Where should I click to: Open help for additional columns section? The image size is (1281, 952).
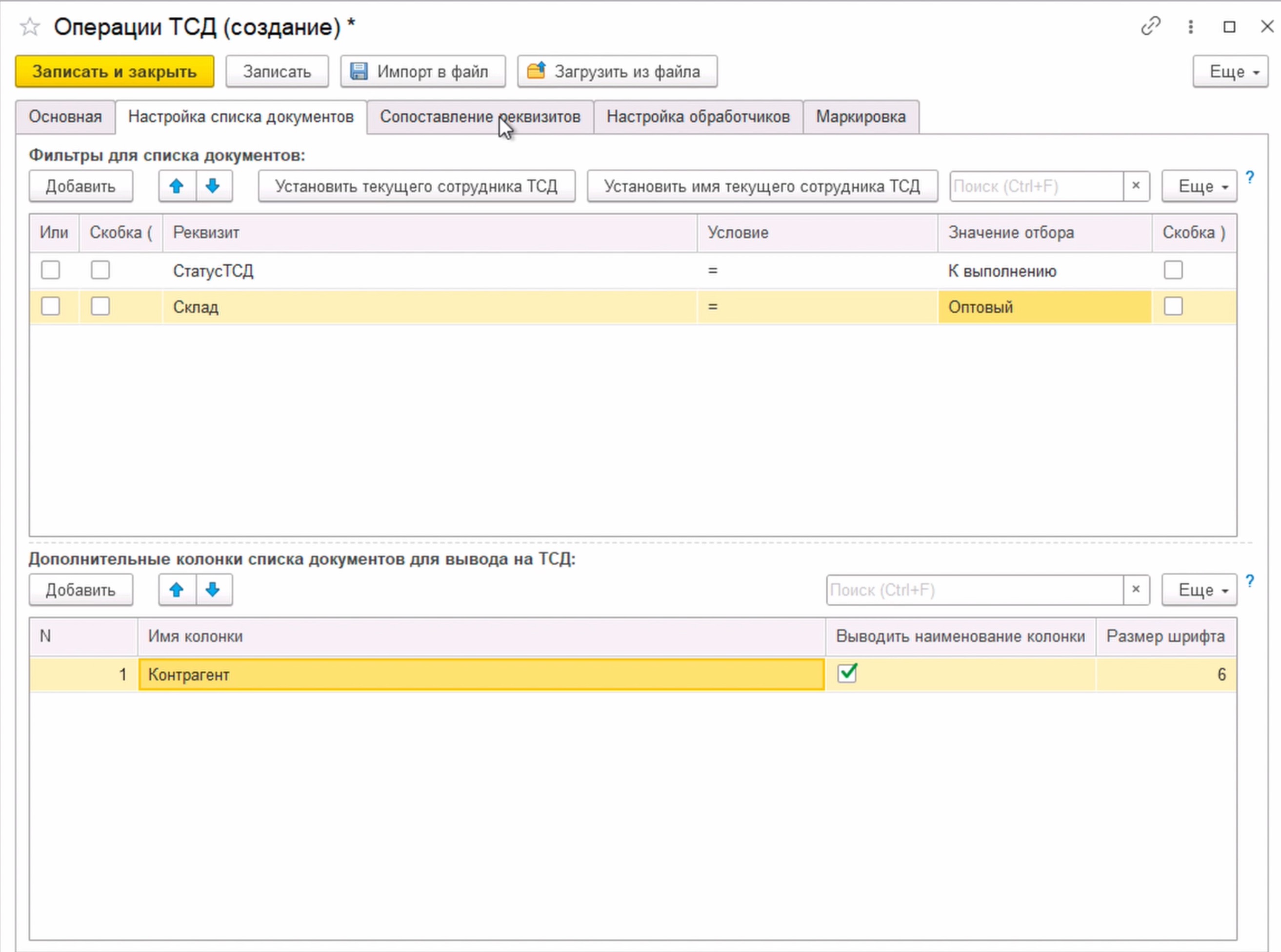(x=1249, y=581)
